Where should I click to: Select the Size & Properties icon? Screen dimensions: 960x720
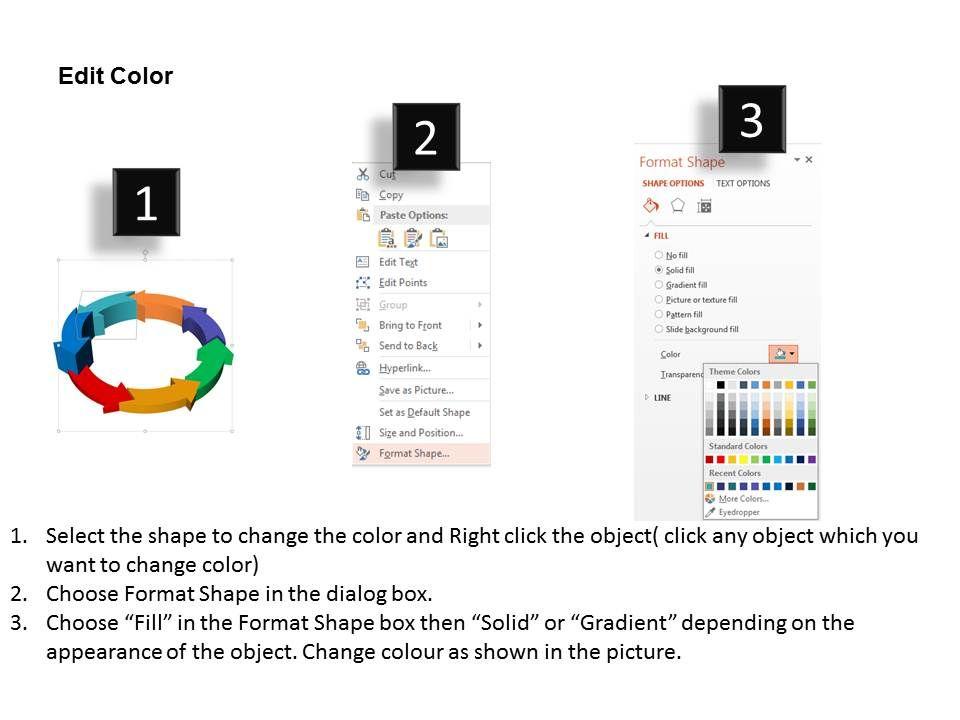coord(704,206)
